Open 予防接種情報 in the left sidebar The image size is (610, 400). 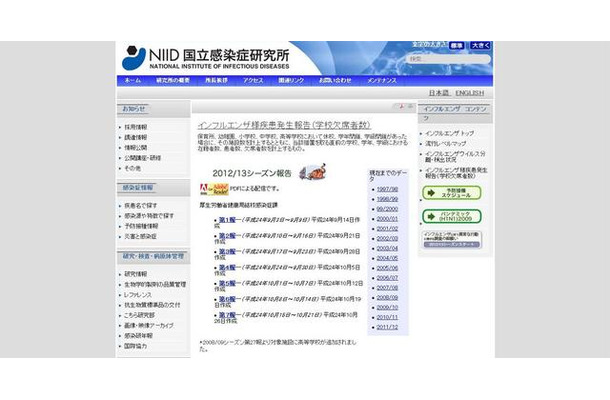[x=141, y=226]
